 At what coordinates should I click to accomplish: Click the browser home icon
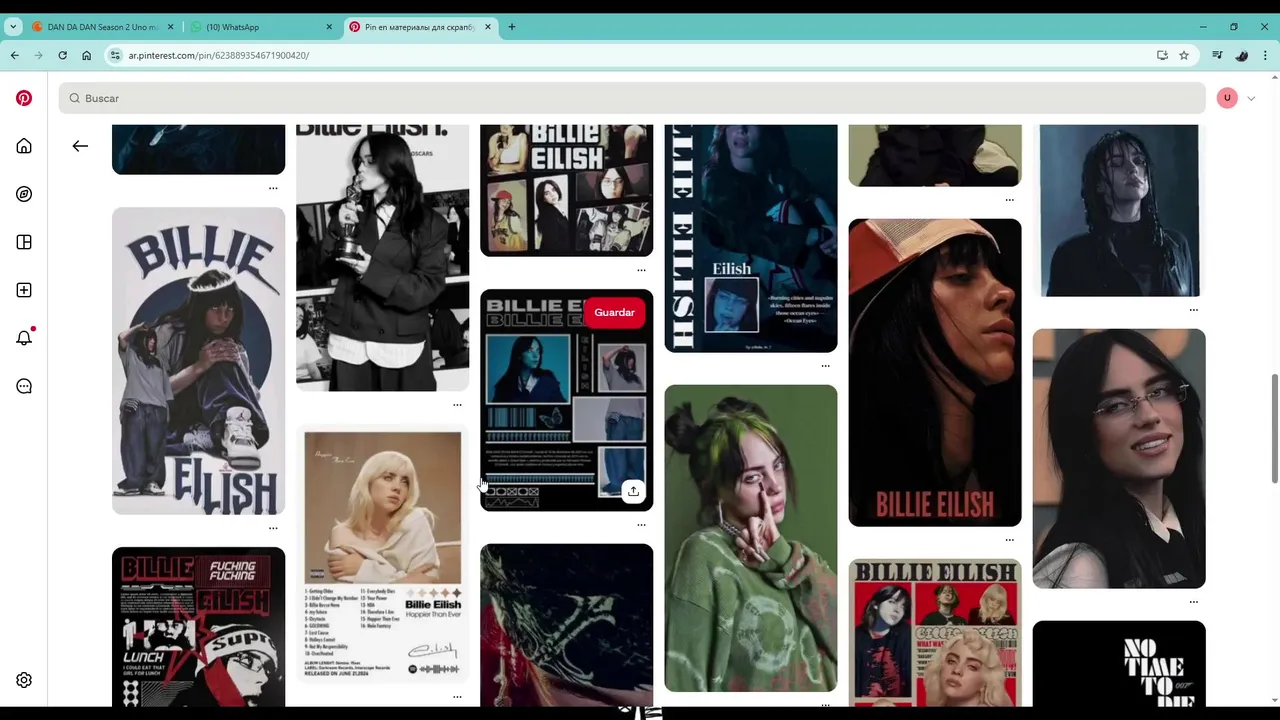coord(86,55)
